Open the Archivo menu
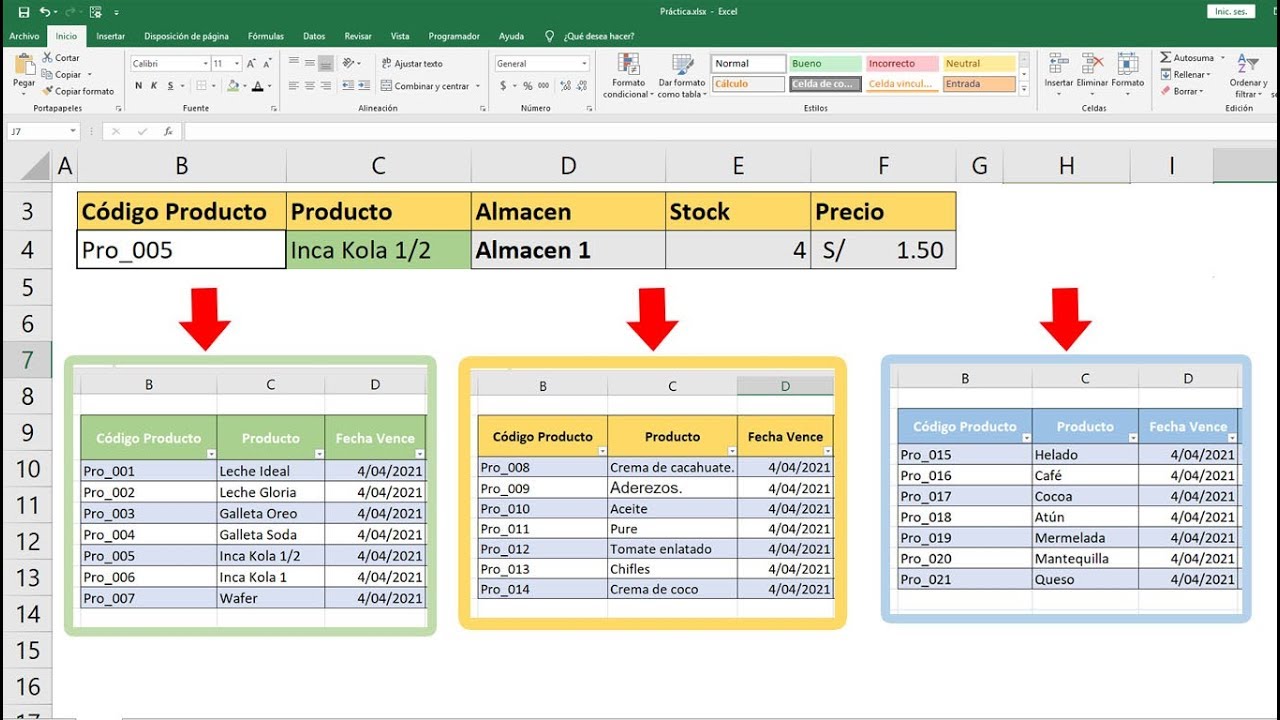The width and height of the screenshot is (1280, 720). (24, 36)
